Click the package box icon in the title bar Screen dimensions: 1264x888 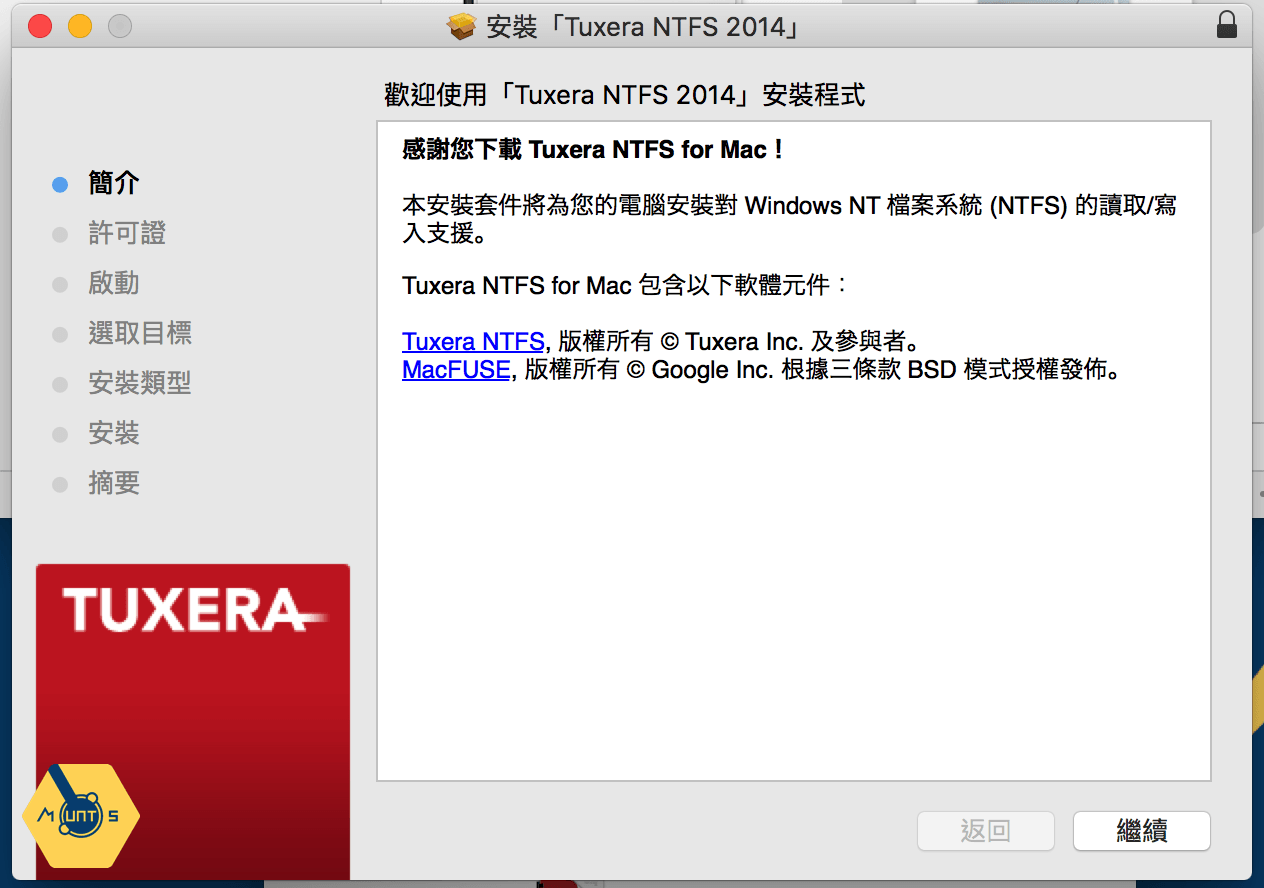462,26
